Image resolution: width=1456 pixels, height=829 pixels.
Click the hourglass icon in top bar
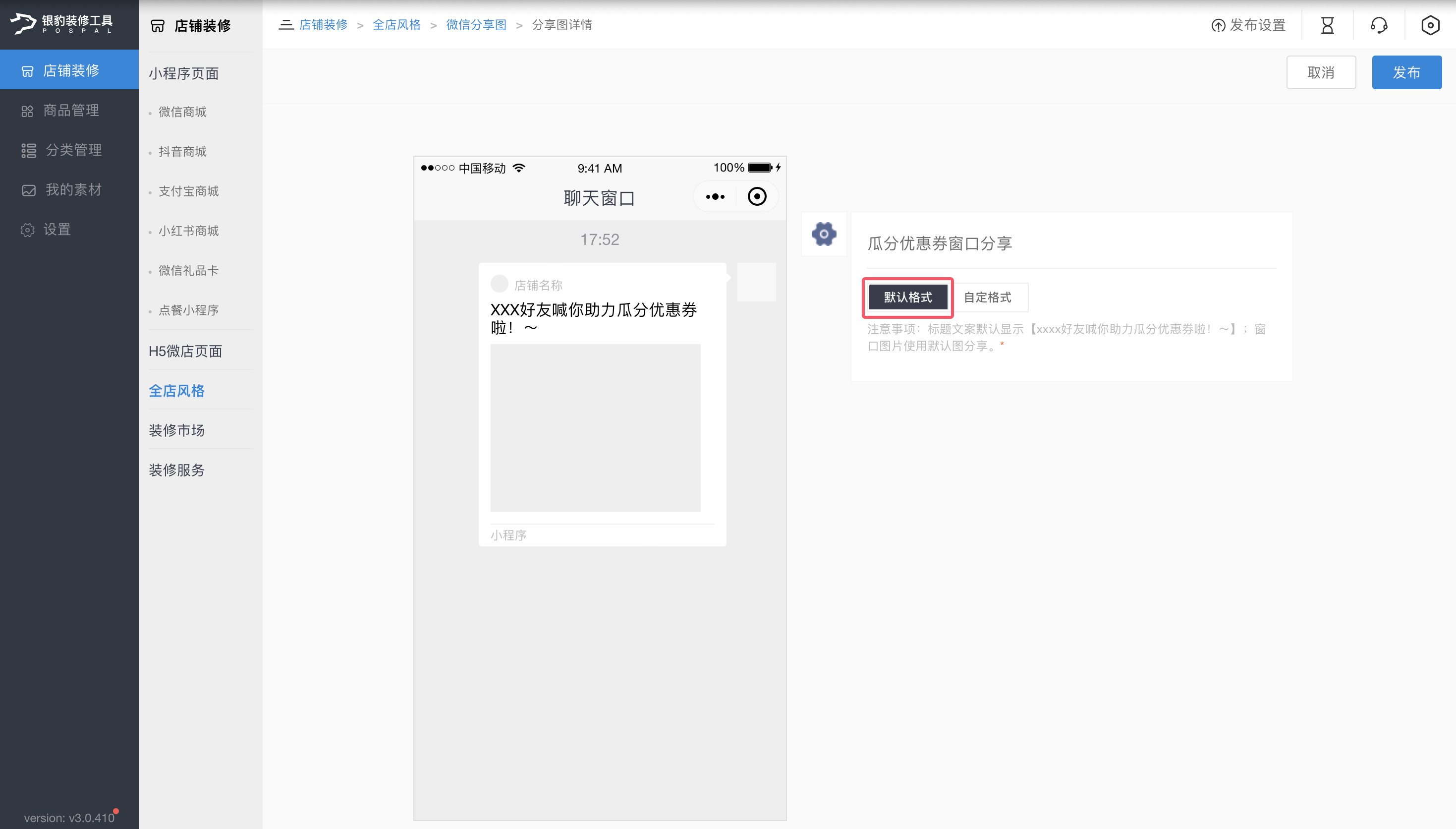pyautogui.click(x=1327, y=25)
